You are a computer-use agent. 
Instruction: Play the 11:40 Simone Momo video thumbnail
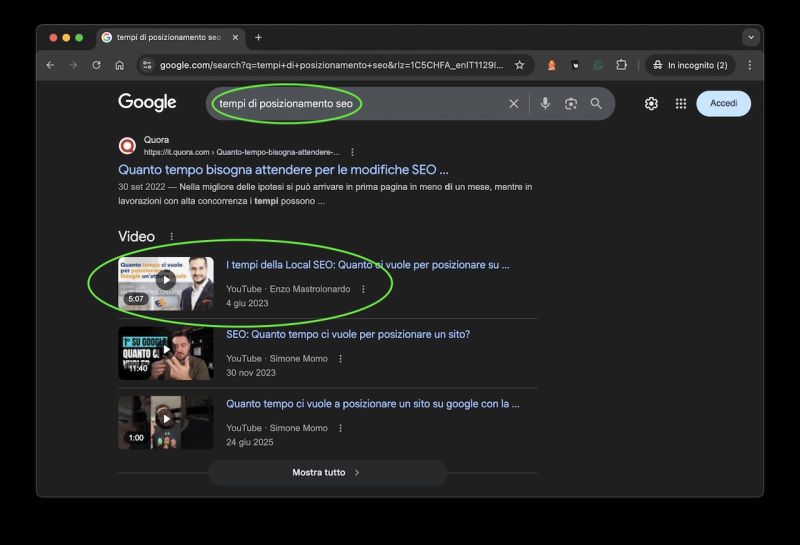(166, 353)
